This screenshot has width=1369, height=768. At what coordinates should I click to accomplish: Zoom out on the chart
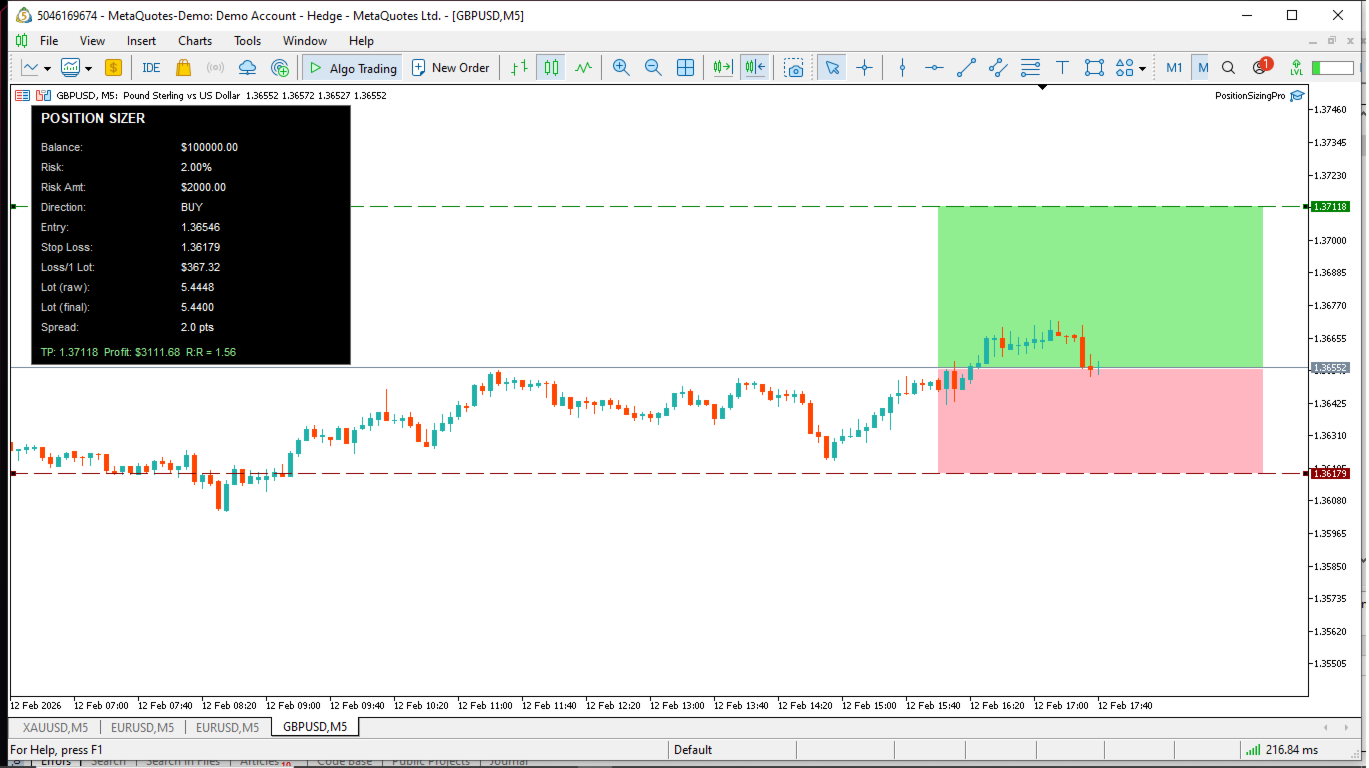[x=653, y=68]
